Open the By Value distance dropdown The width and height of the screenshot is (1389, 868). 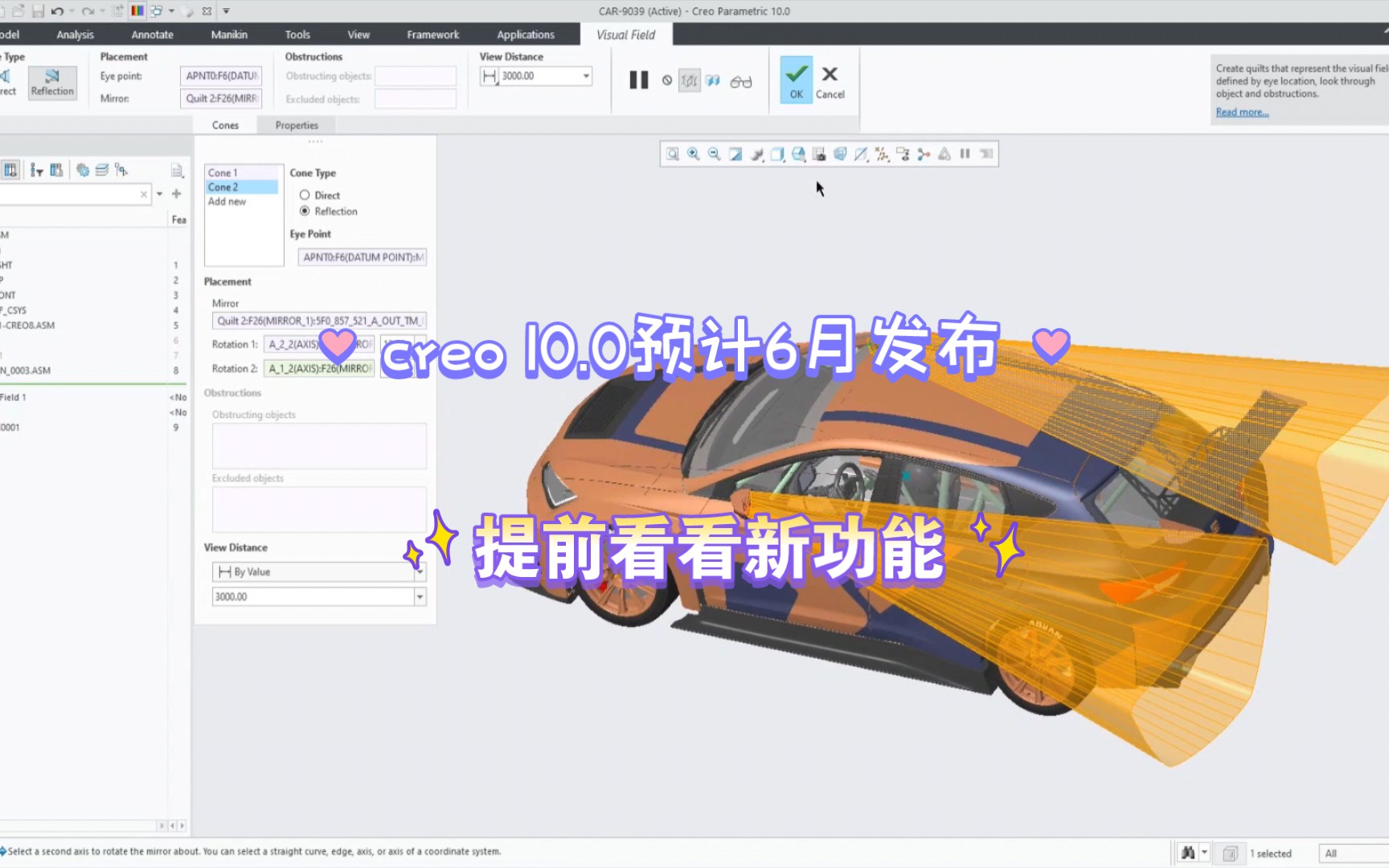coord(419,571)
